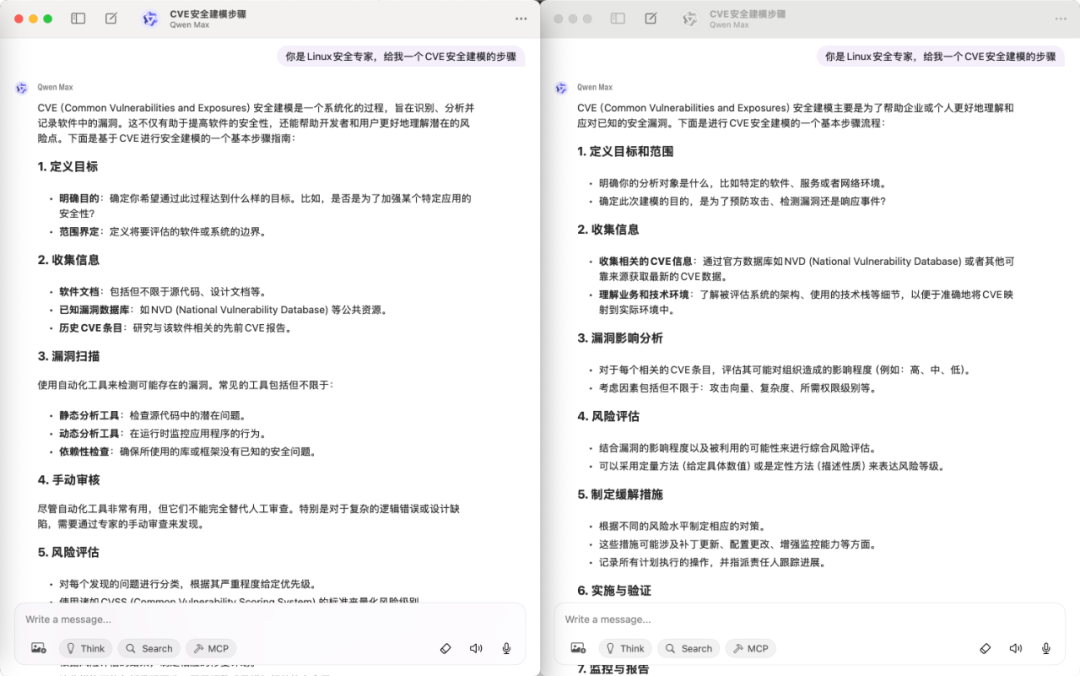Attach an image in the left chat

click(x=38, y=648)
